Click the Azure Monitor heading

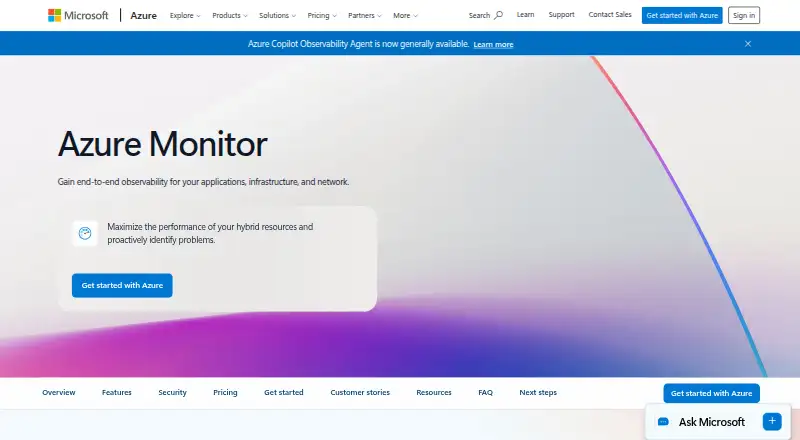click(x=162, y=144)
